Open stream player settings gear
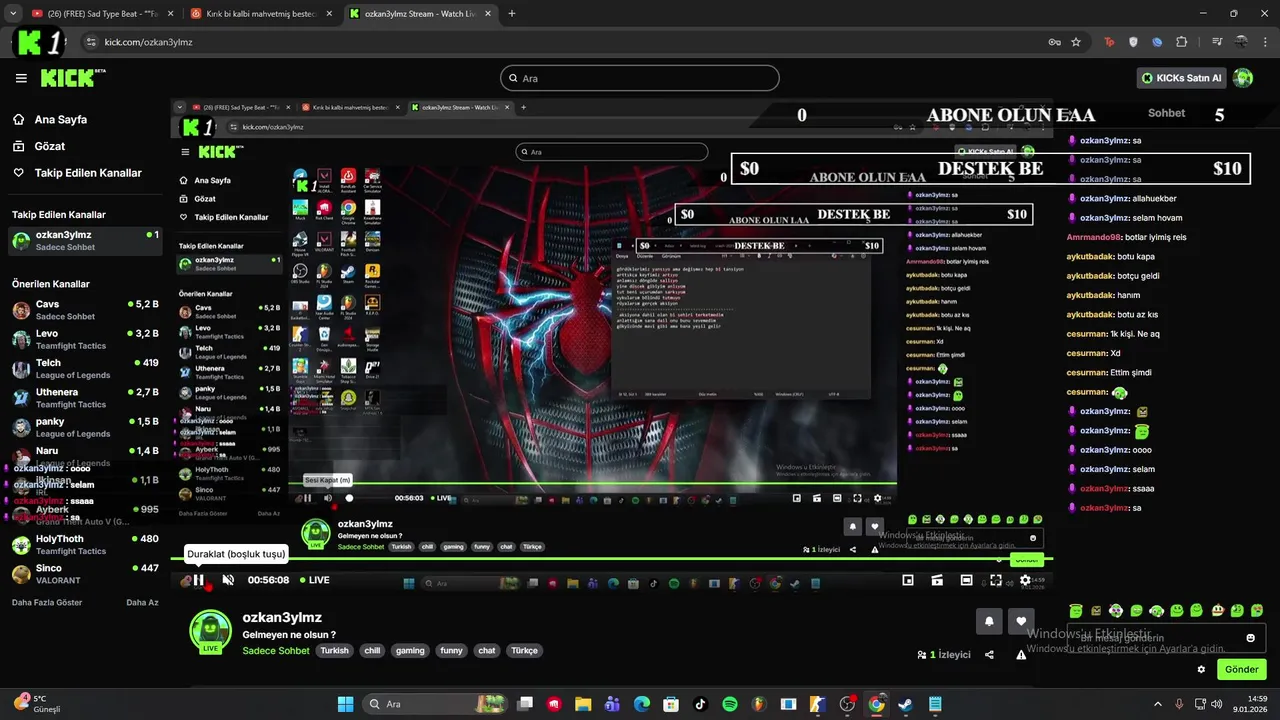The width and height of the screenshot is (1280, 720). pyautogui.click(x=1025, y=580)
